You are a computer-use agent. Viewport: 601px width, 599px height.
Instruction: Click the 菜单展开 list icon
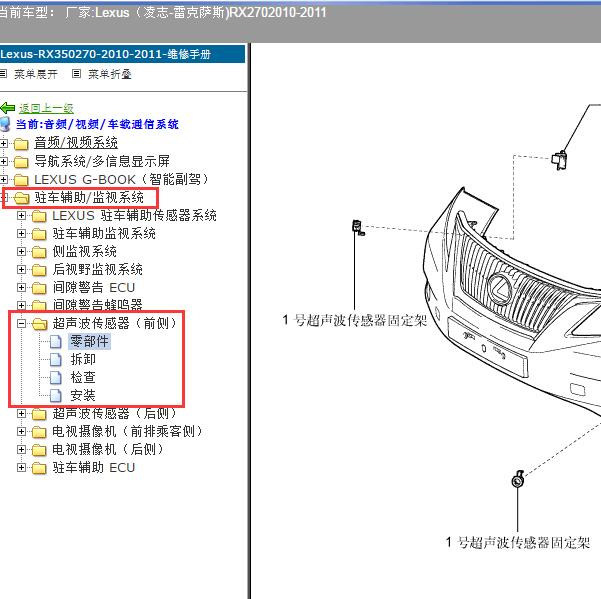tap(3, 74)
